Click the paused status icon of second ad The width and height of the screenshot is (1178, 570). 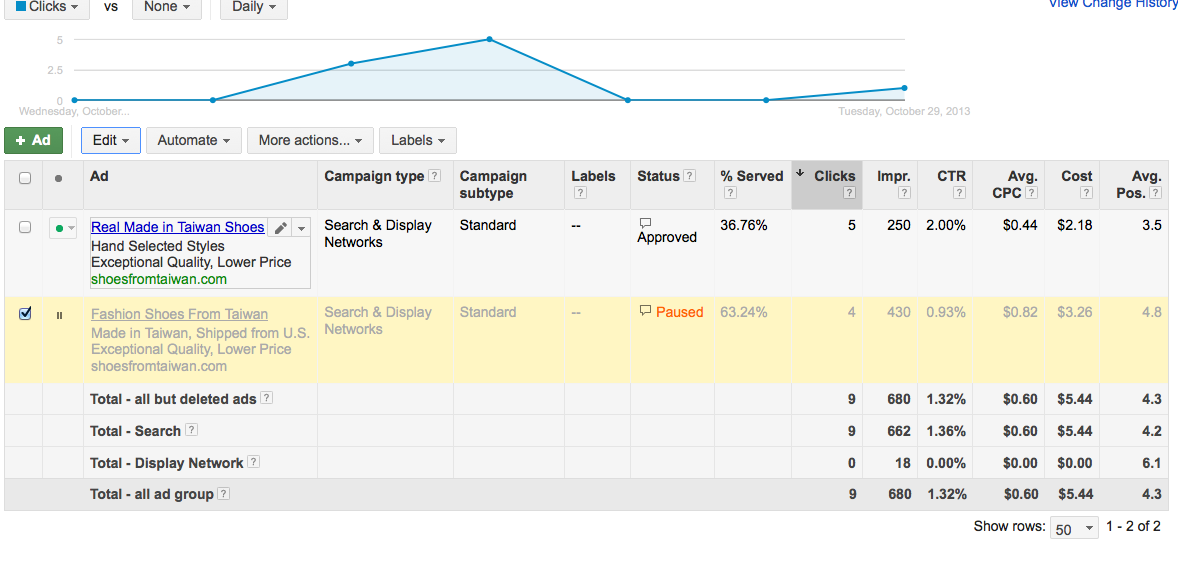(x=59, y=315)
